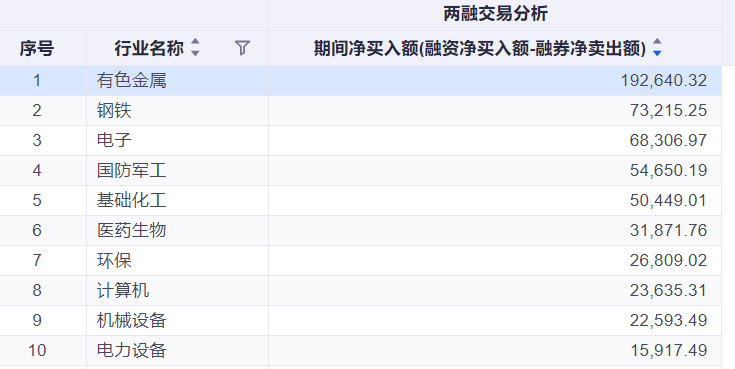Screen dimensions: 735x369
Task: Sort by 行业名称 column arrows
Action: point(195,48)
